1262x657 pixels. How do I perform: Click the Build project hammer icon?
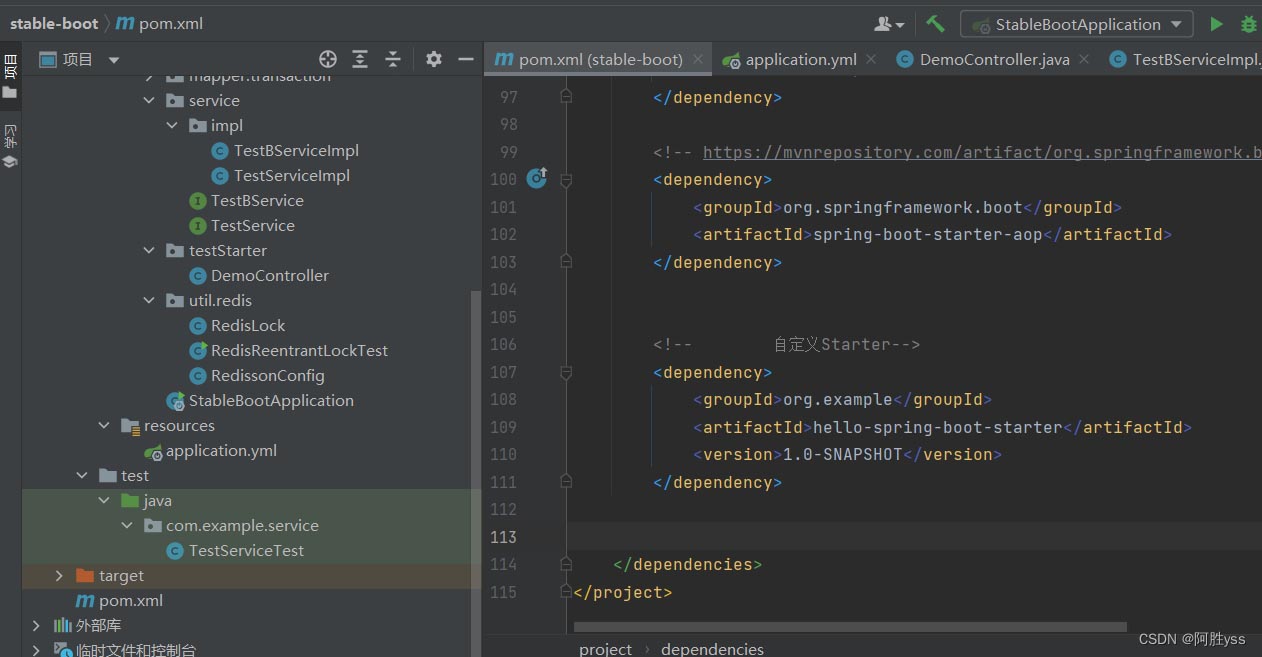[x=935, y=24]
